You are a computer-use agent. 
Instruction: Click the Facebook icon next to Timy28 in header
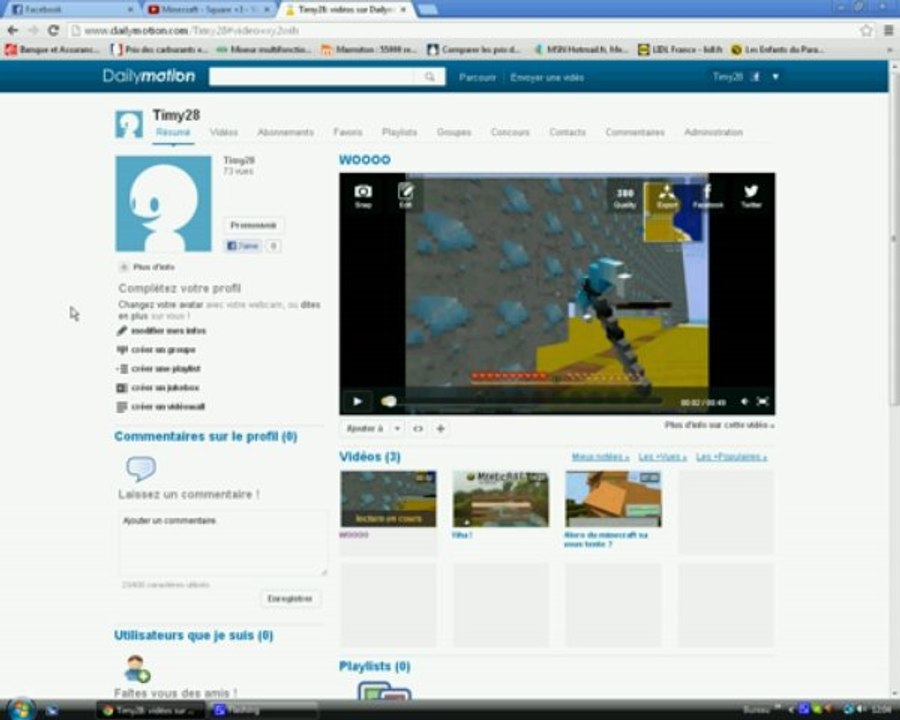coord(755,76)
